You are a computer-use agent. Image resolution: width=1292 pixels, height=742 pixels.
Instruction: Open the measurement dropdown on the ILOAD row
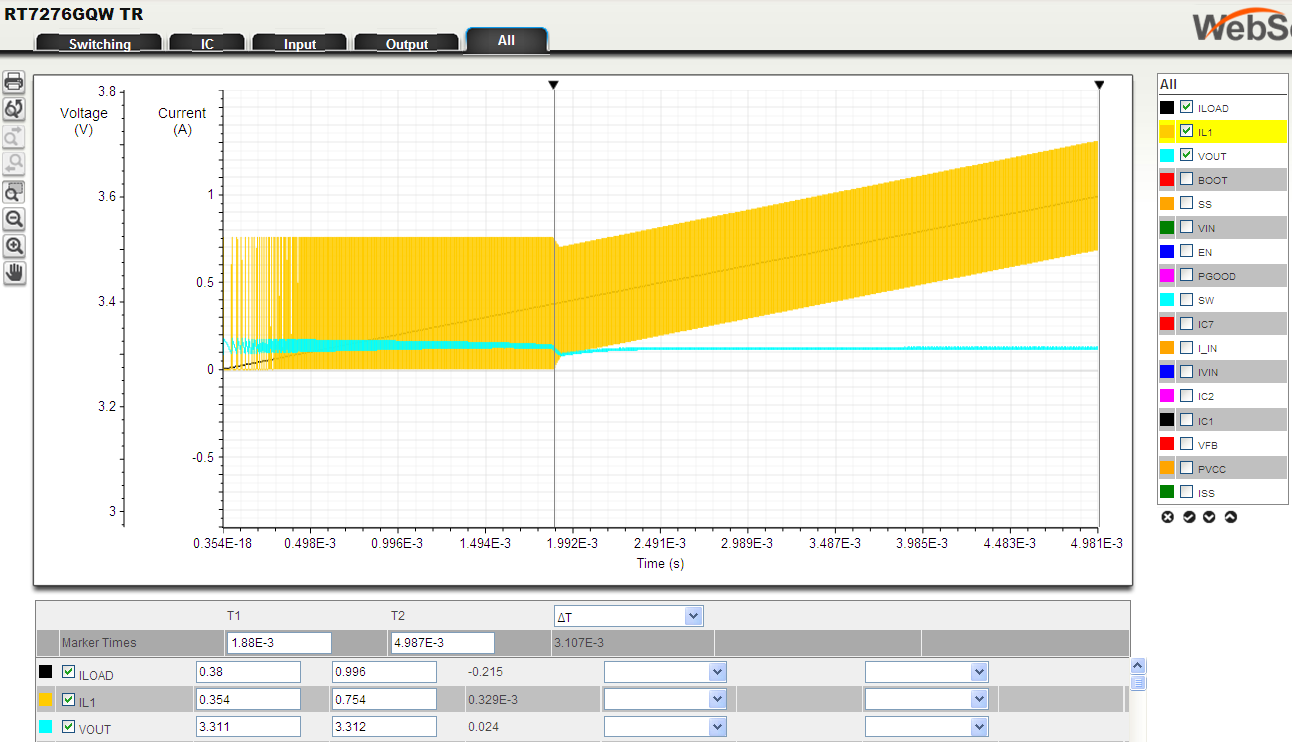pyautogui.click(x=665, y=671)
